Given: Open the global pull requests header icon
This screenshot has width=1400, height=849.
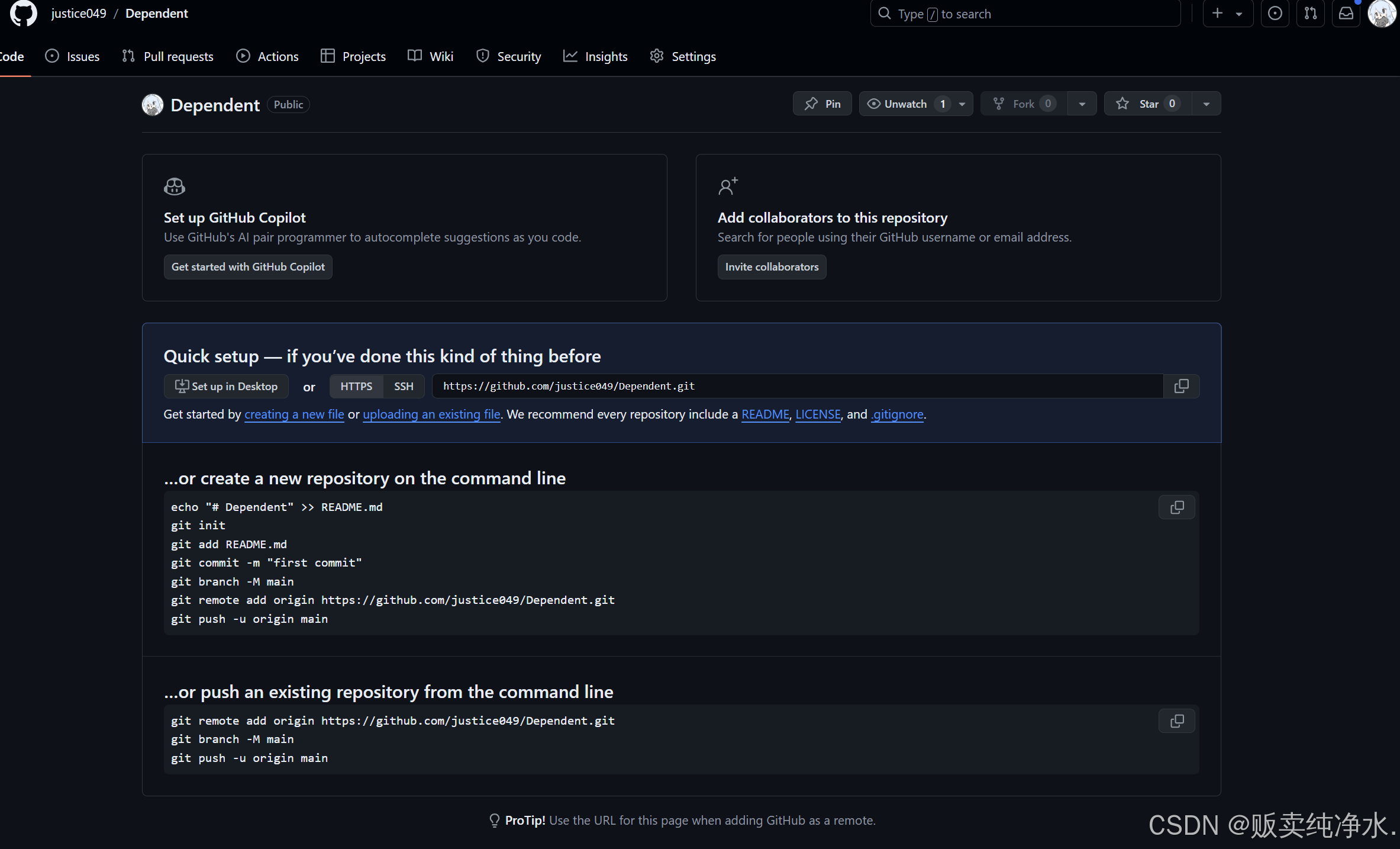Looking at the screenshot, I should (1311, 13).
